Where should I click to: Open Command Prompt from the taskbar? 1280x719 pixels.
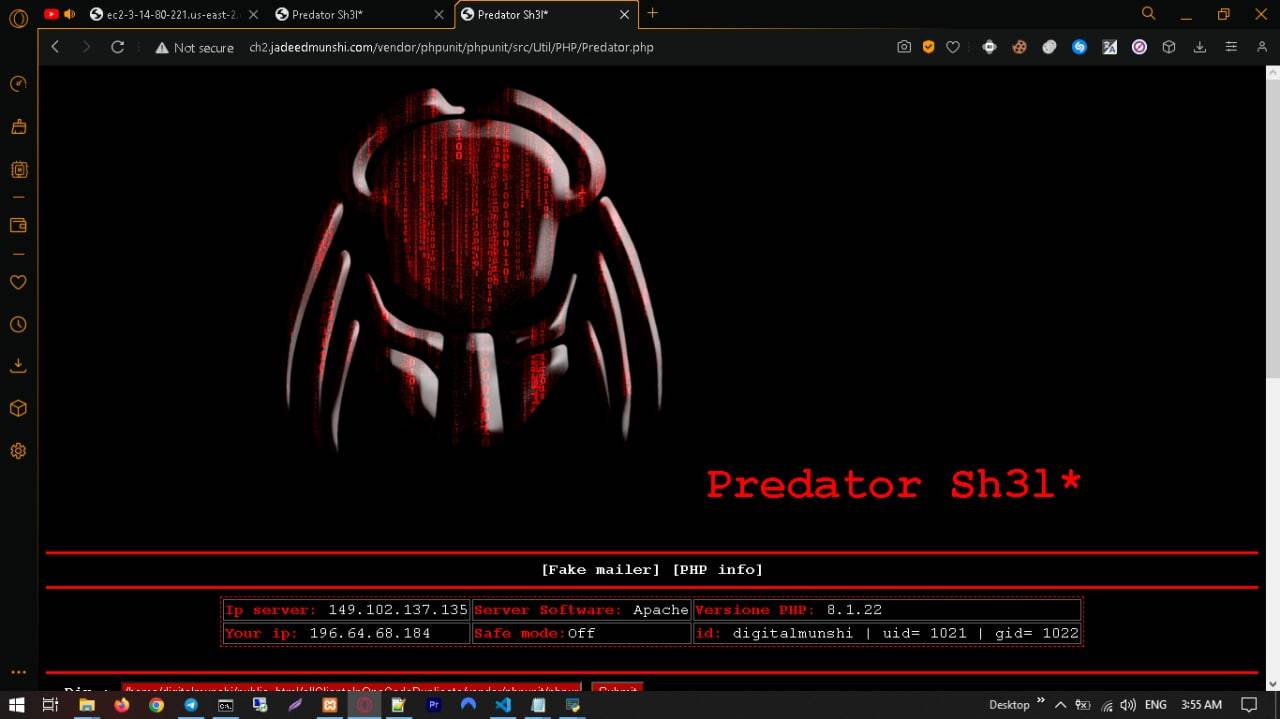coord(226,705)
